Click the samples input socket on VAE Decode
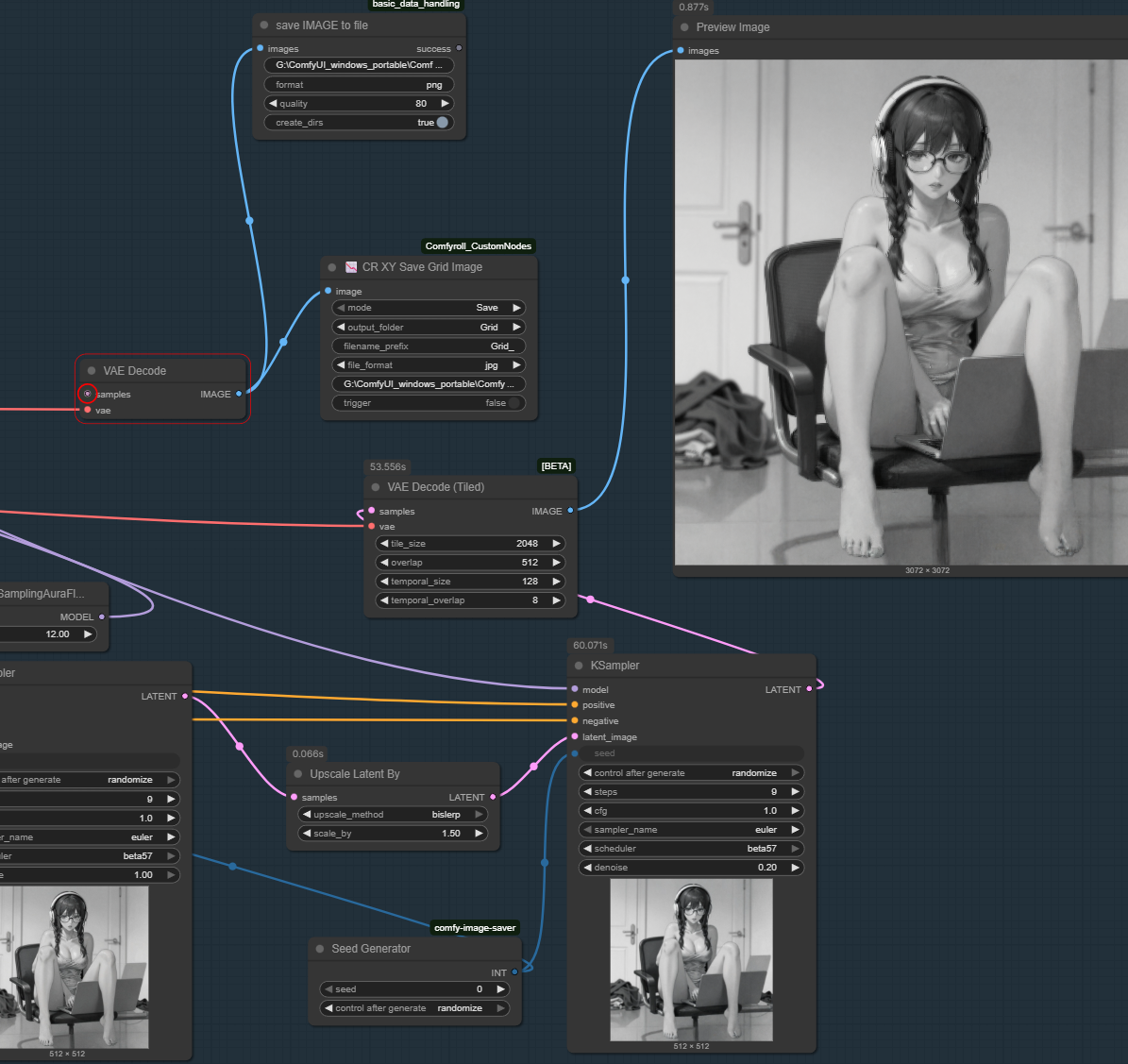The height and width of the screenshot is (1064, 1128). pos(88,394)
